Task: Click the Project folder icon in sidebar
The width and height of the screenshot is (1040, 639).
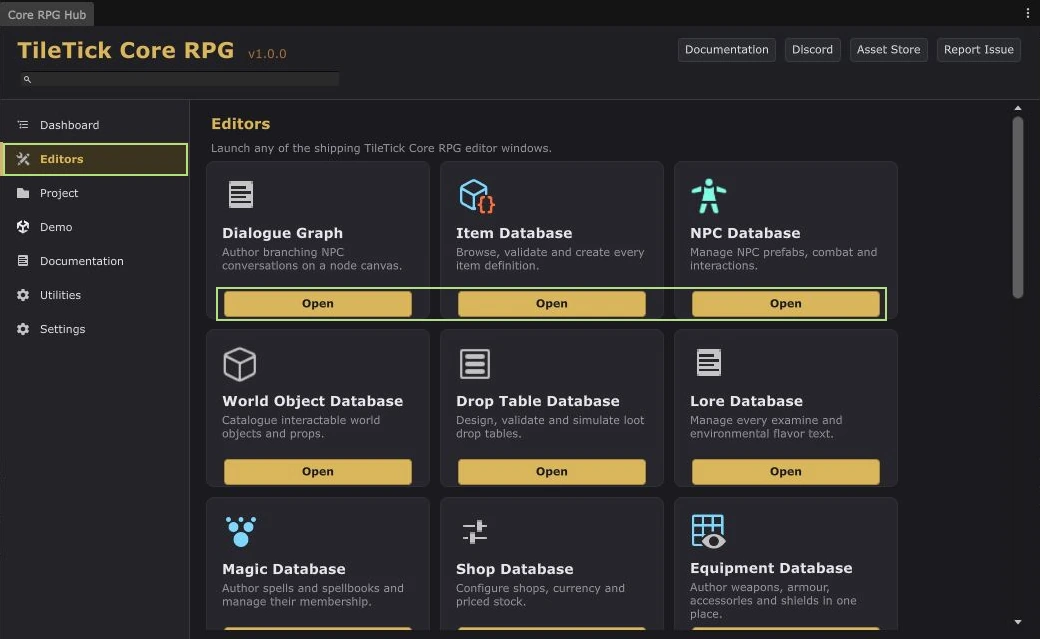Action: pyautogui.click(x=23, y=193)
